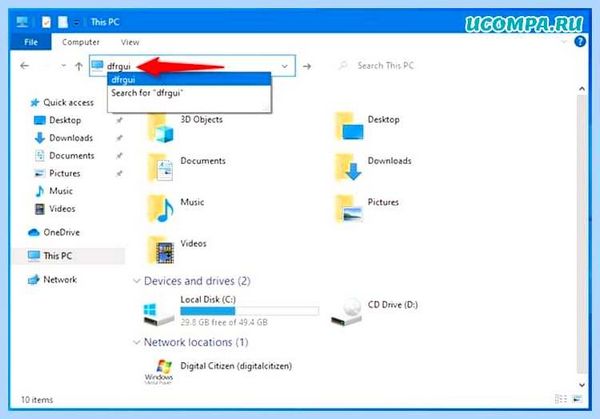Click the New folder quick access icon
This screenshot has width=600, height=419.
[63, 22]
